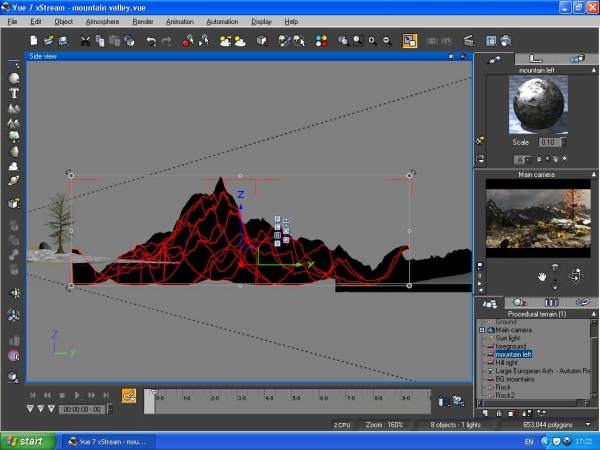Image resolution: width=600 pixels, height=450 pixels.
Task: Click the Main camera render preview
Action: tap(538, 218)
